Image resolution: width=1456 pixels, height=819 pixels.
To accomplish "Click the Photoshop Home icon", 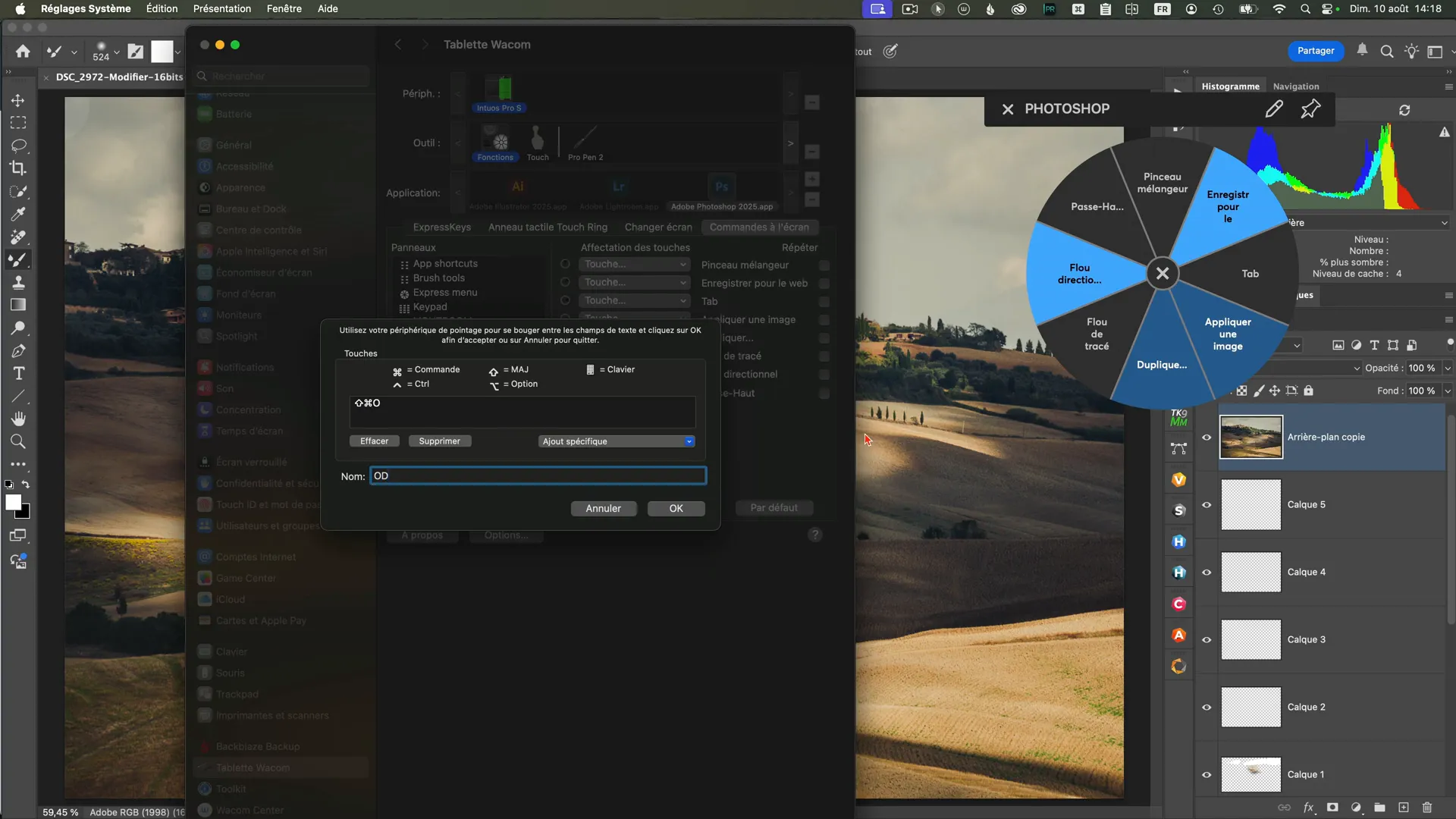I will point(23,52).
